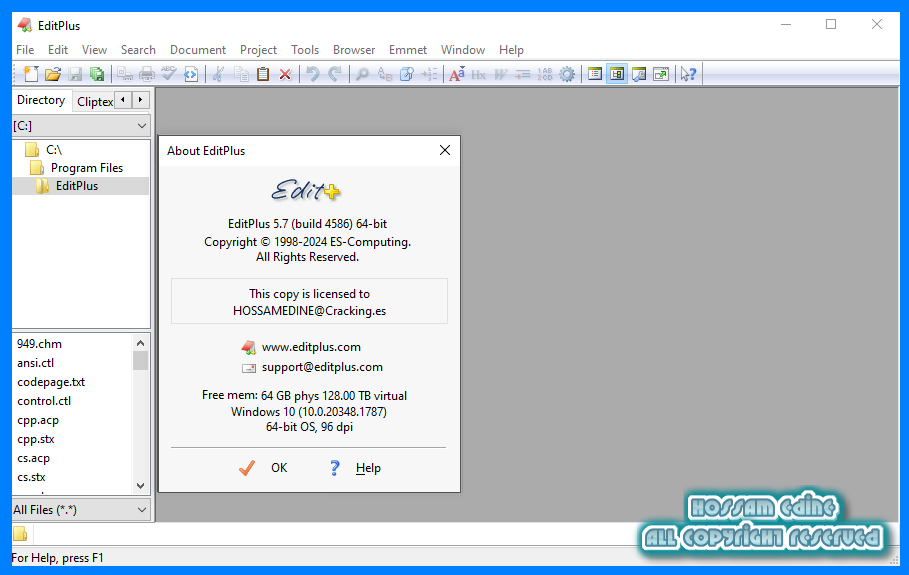
Task: Click the Print icon in toolbar
Action: 147,74
